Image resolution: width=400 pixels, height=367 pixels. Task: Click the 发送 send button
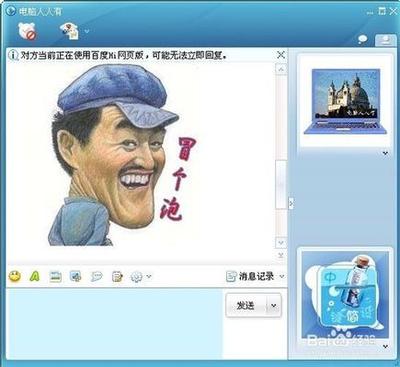246,305
